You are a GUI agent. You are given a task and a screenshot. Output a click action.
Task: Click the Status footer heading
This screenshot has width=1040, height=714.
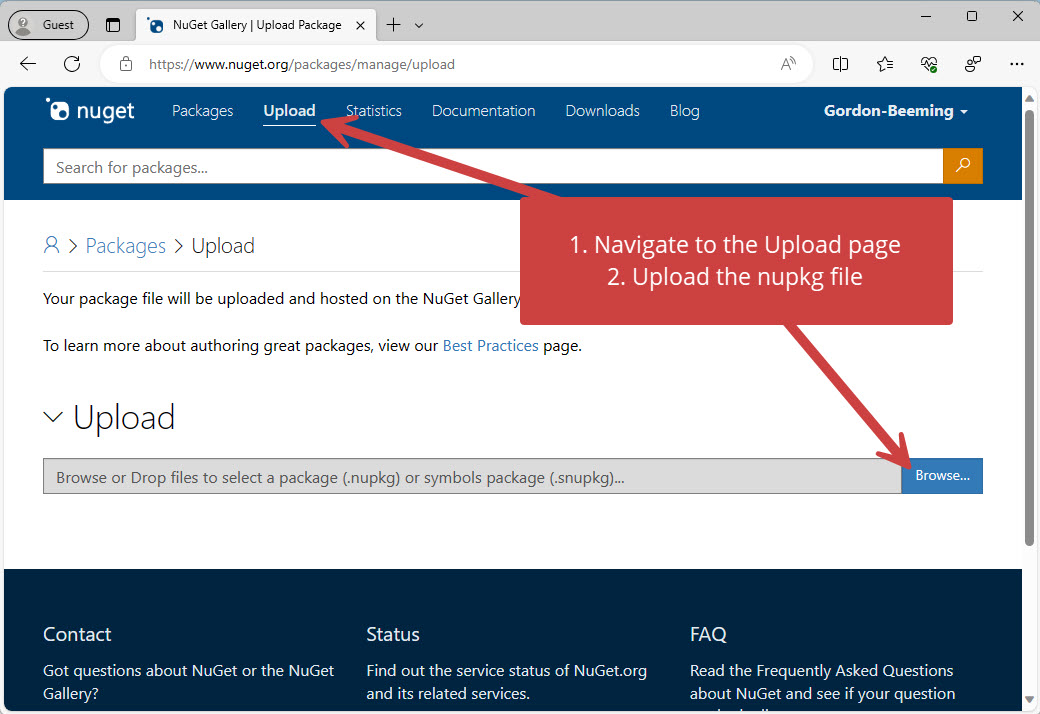point(393,634)
